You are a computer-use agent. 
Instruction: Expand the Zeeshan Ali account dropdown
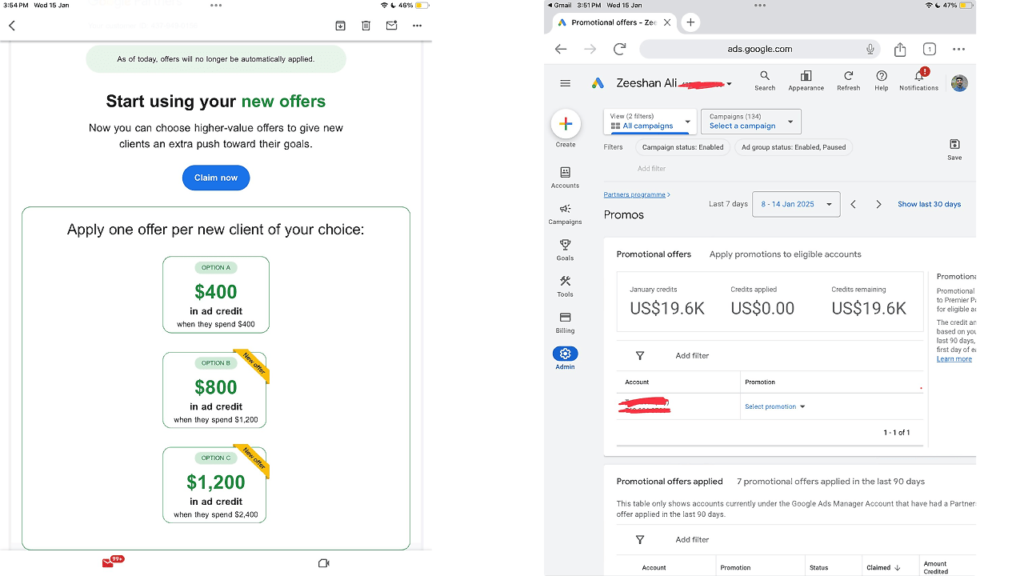(729, 84)
